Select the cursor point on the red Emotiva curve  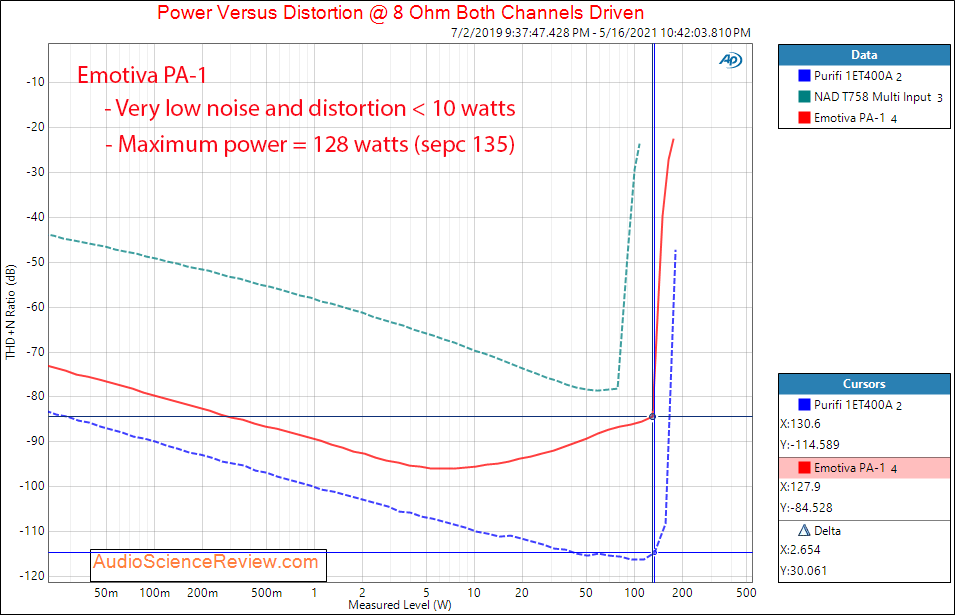pyautogui.click(x=652, y=416)
